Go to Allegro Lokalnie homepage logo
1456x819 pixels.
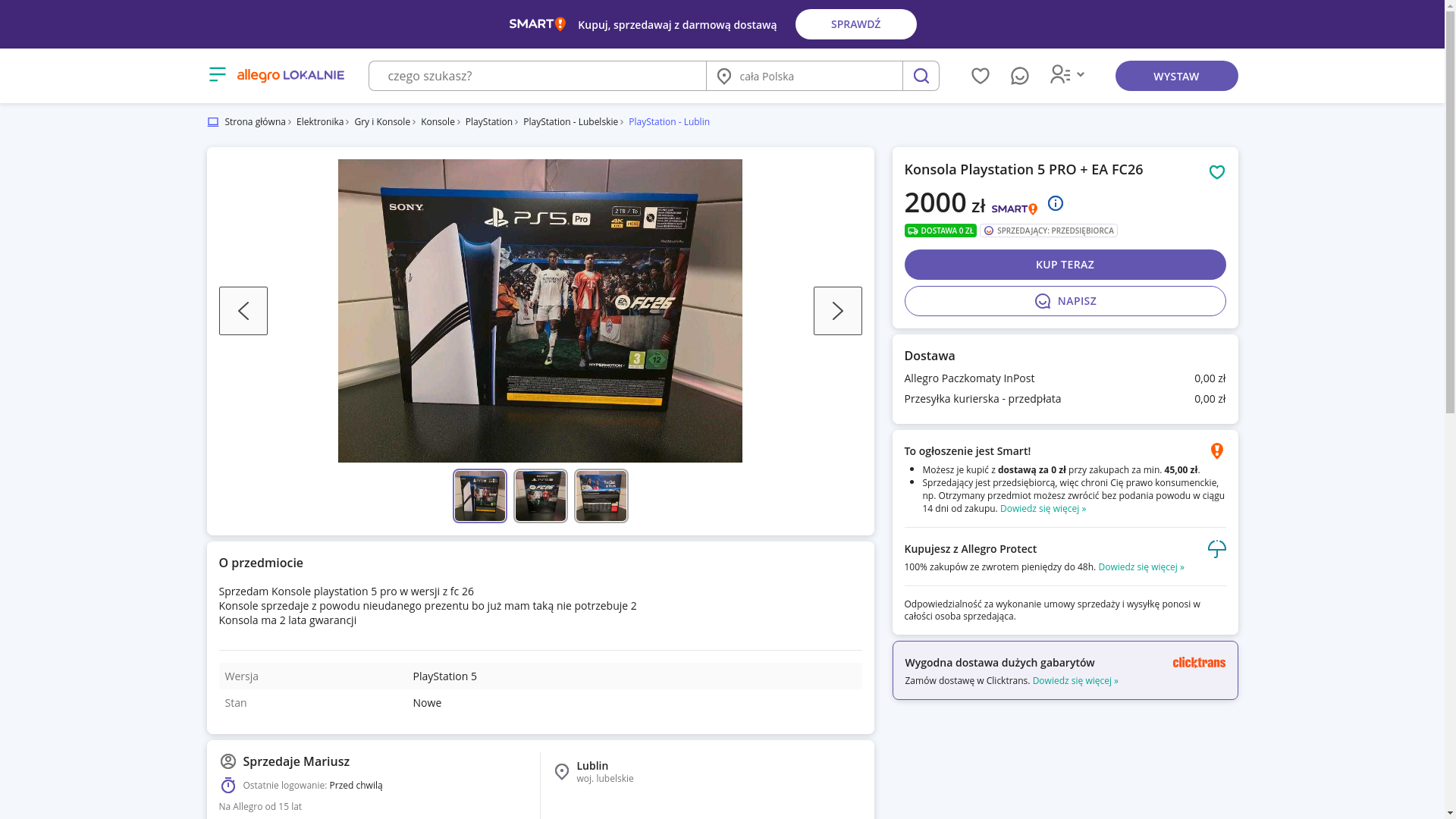(x=290, y=75)
